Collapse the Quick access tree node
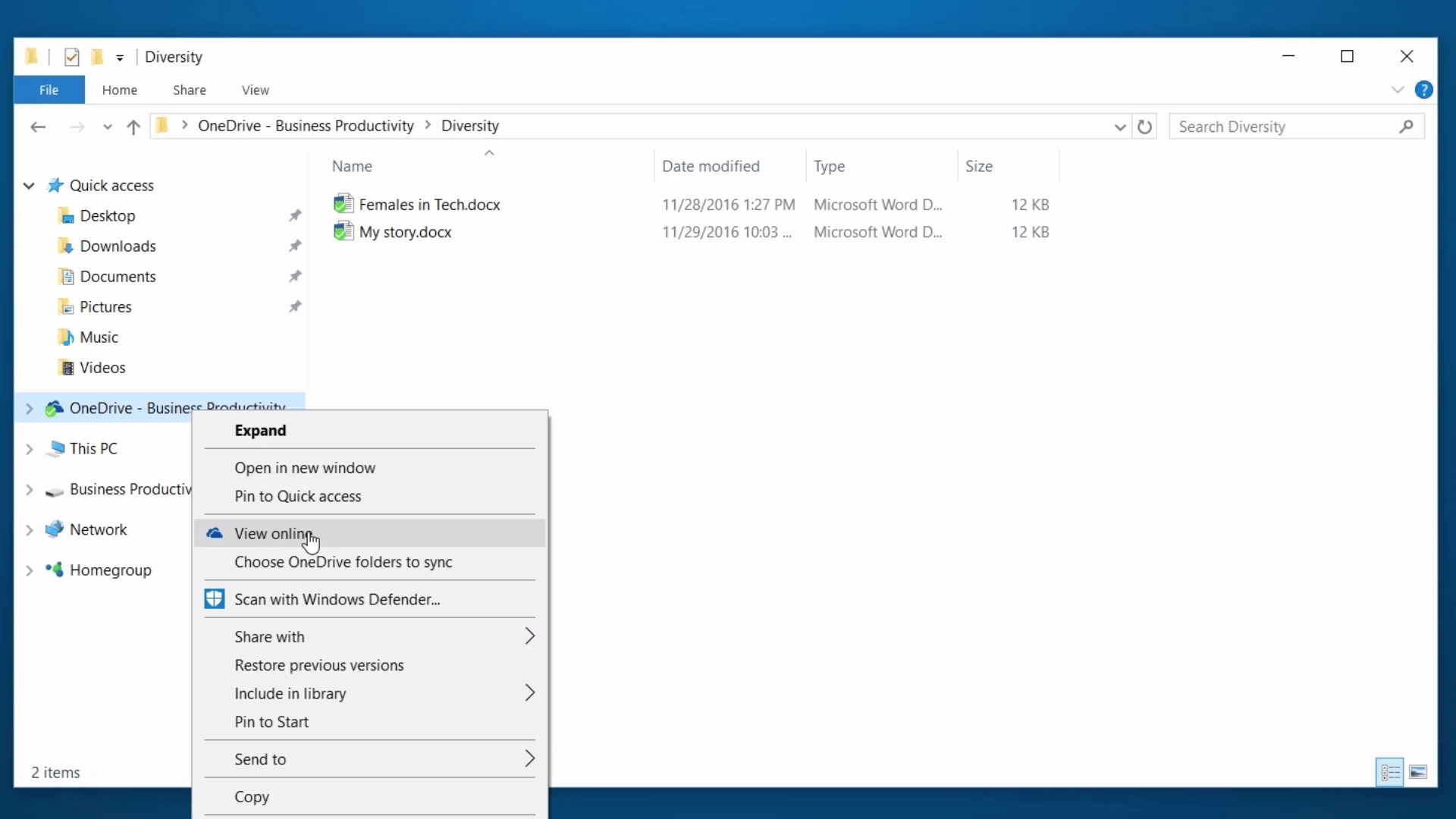This screenshot has height=819, width=1456. point(29,185)
